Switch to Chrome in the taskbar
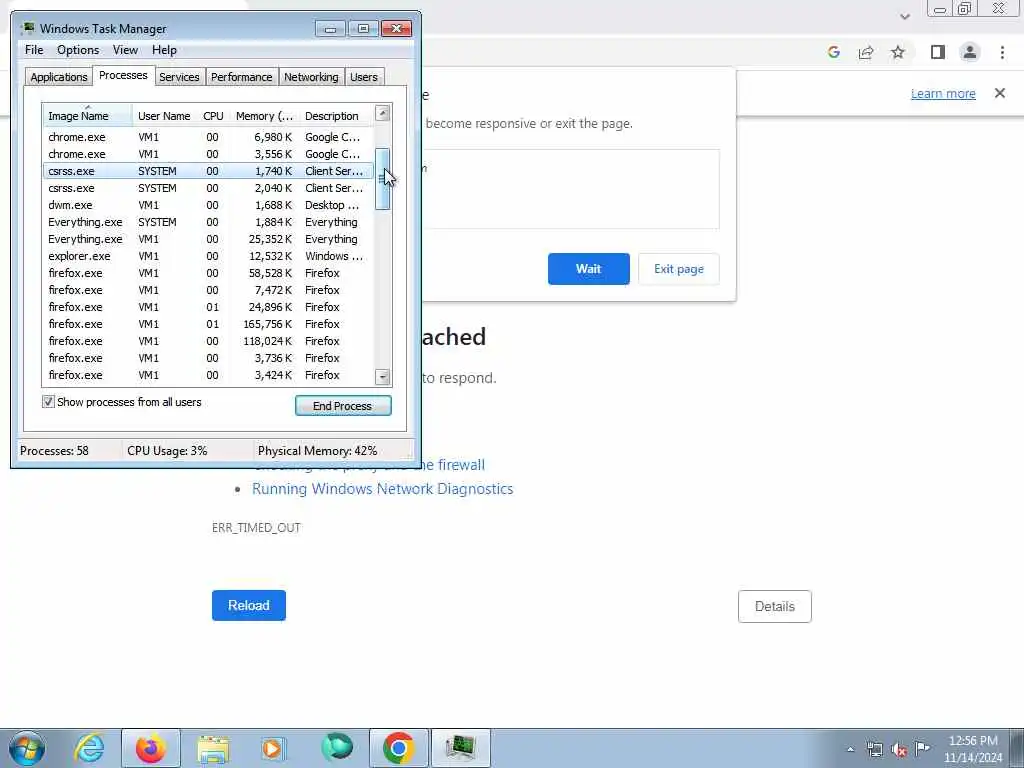 (x=398, y=748)
